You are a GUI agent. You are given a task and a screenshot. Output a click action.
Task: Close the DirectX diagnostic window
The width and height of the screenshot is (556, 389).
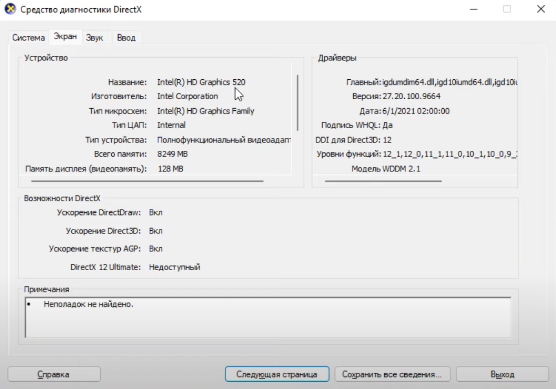click(541, 9)
